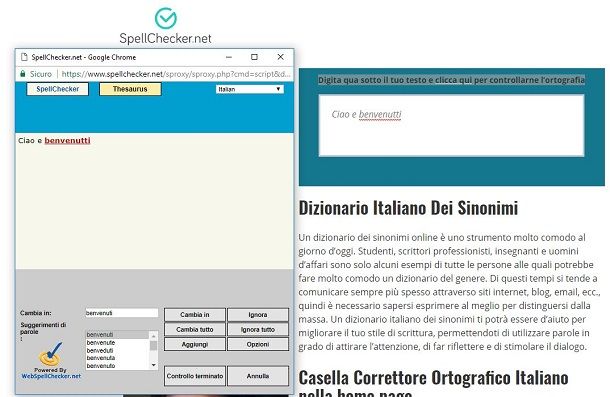
Task: Click the suggestions list down arrow
Action: point(154,365)
